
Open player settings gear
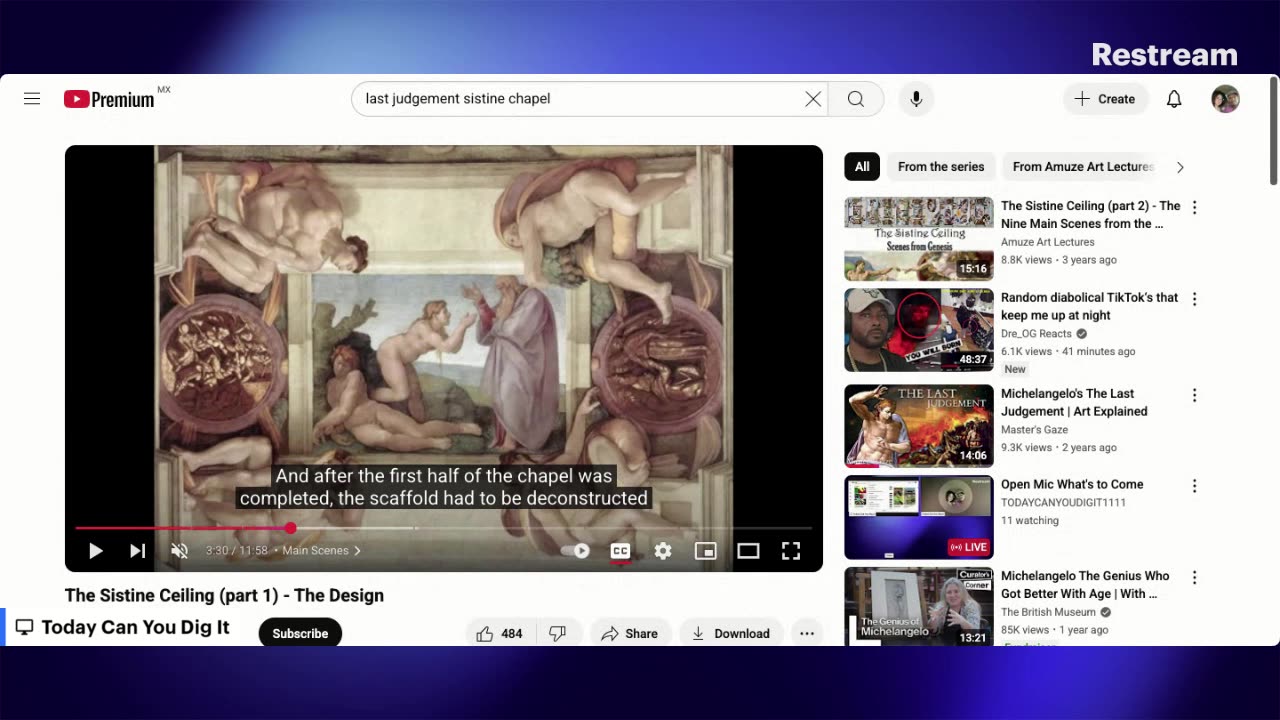[663, 551]
